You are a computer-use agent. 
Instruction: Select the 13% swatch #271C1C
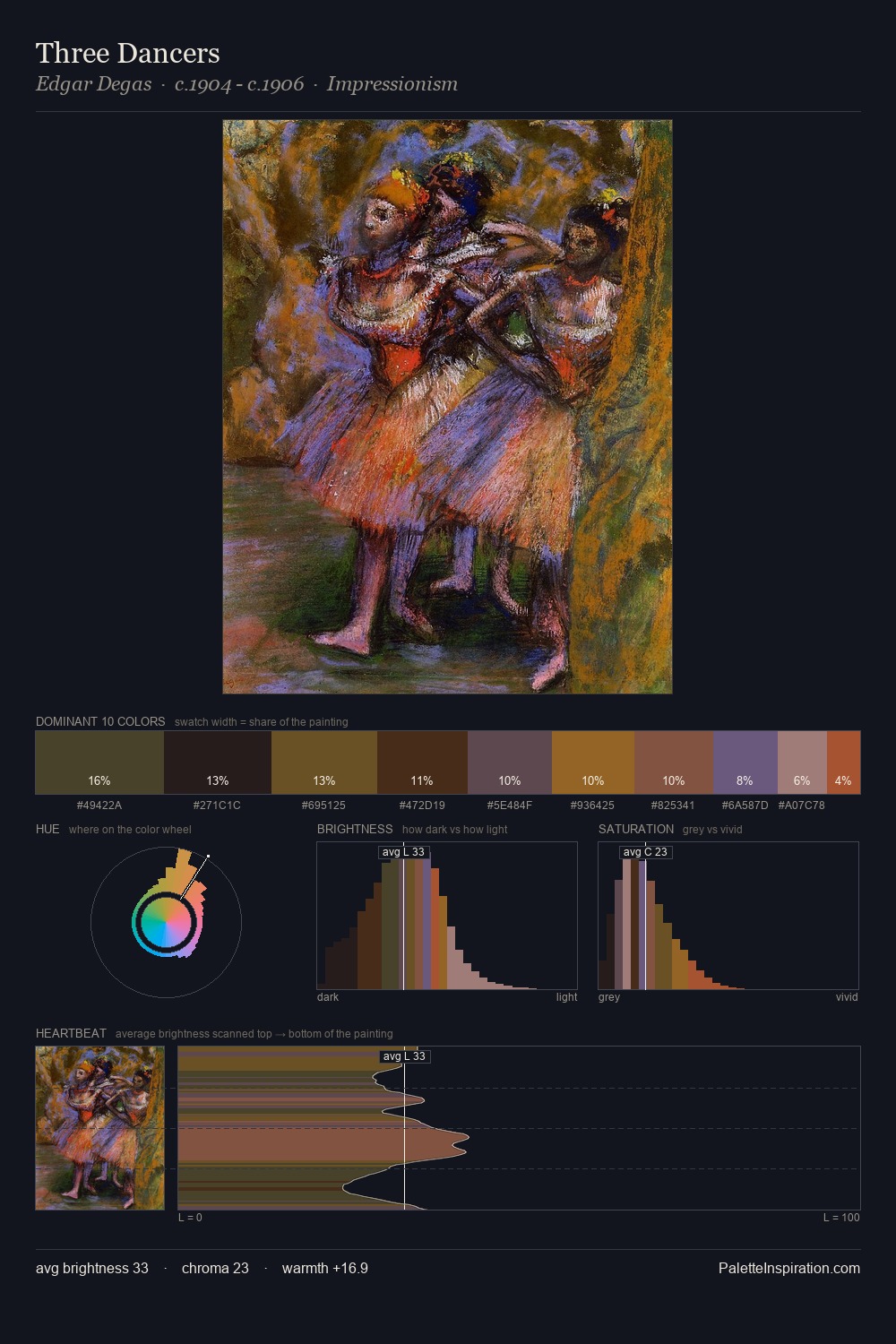[x=218, y=762]
